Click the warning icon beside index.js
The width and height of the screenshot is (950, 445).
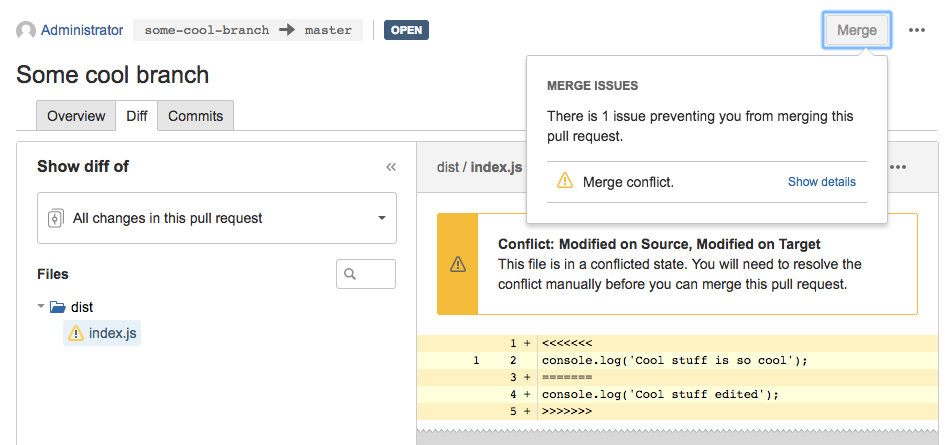tap(76, 333)
